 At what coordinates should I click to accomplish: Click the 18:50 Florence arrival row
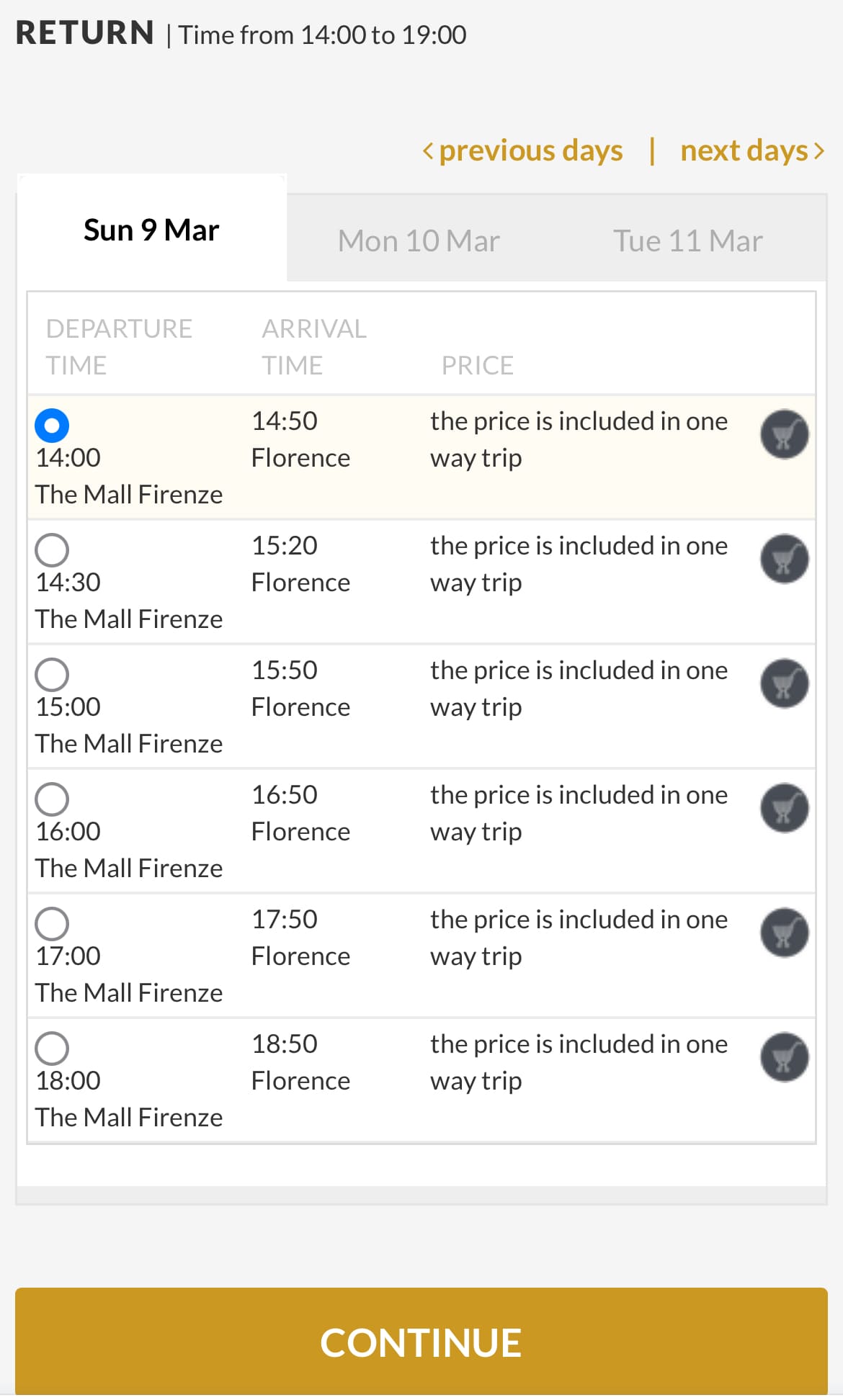(x=300, y=1063)
